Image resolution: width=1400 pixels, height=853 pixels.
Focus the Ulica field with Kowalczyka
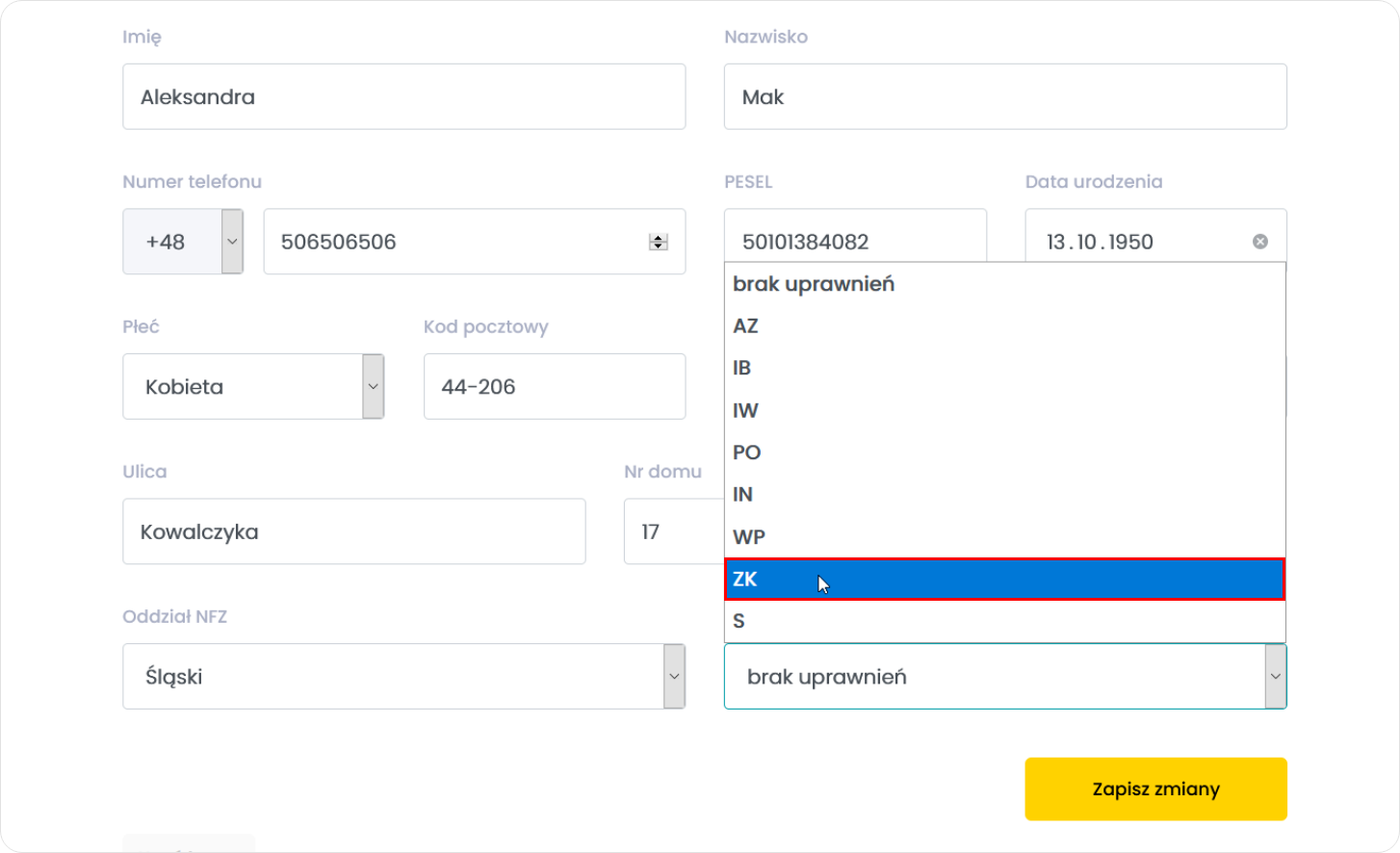(x=353, y=531)
